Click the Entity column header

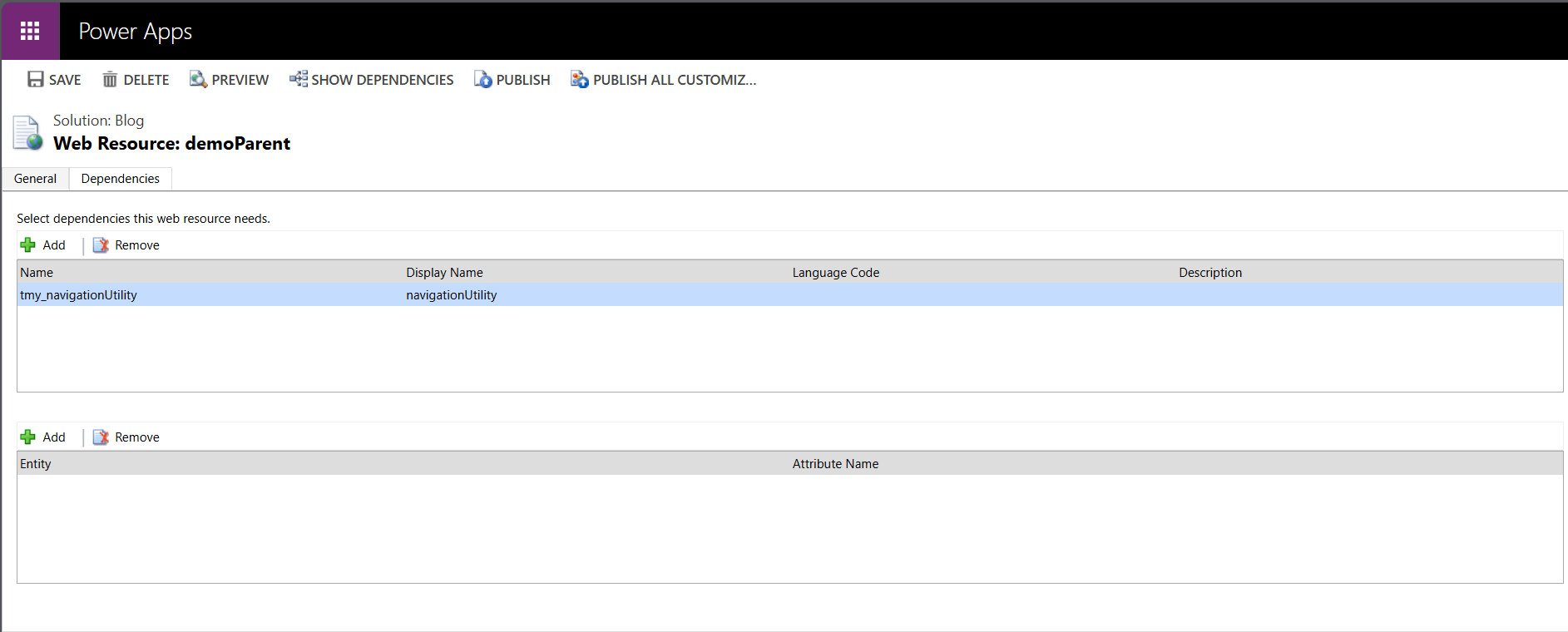tap(36, 464)
